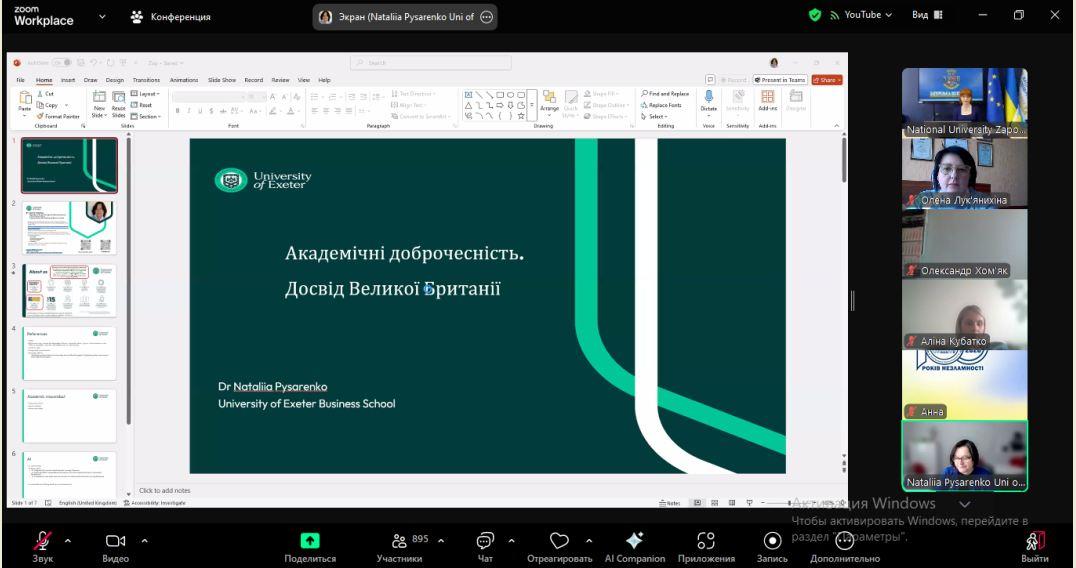Select Nataliia Pysarenko's video thumbnail
The image size is (1076, 568).
click(964, 456)
